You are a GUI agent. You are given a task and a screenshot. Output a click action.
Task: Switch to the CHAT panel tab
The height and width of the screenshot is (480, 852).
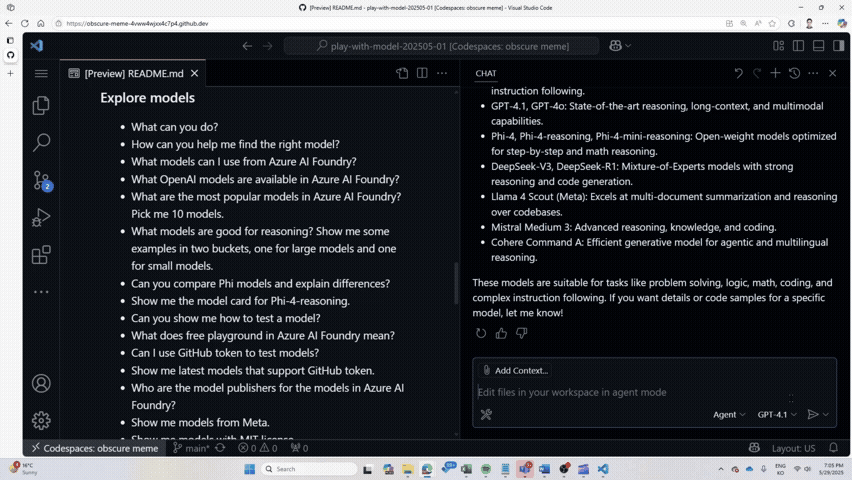click(x=486, y=73)
